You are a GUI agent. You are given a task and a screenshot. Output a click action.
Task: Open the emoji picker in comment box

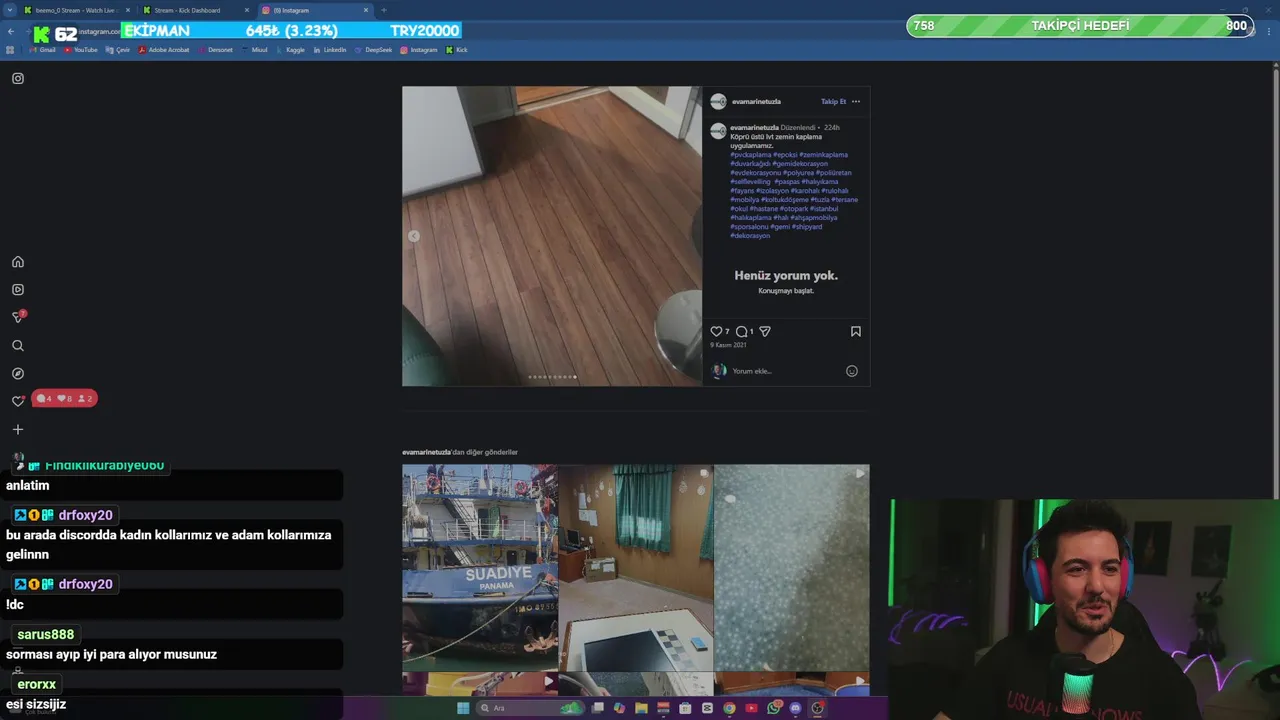click(852, 371)
